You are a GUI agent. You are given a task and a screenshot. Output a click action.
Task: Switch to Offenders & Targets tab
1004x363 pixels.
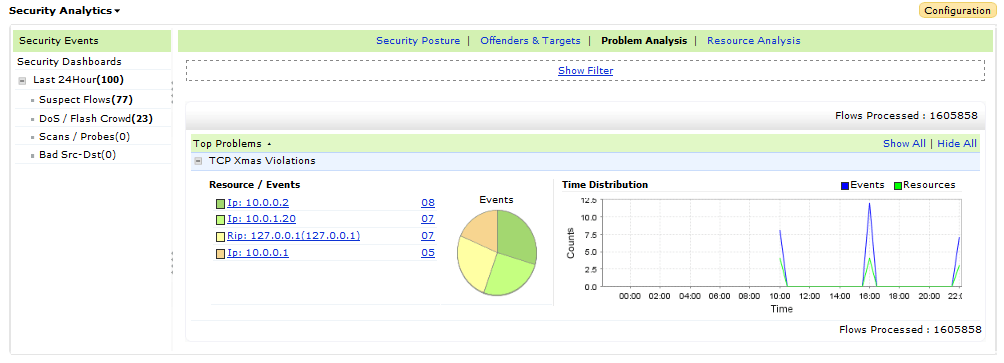[x=530, y=40]
